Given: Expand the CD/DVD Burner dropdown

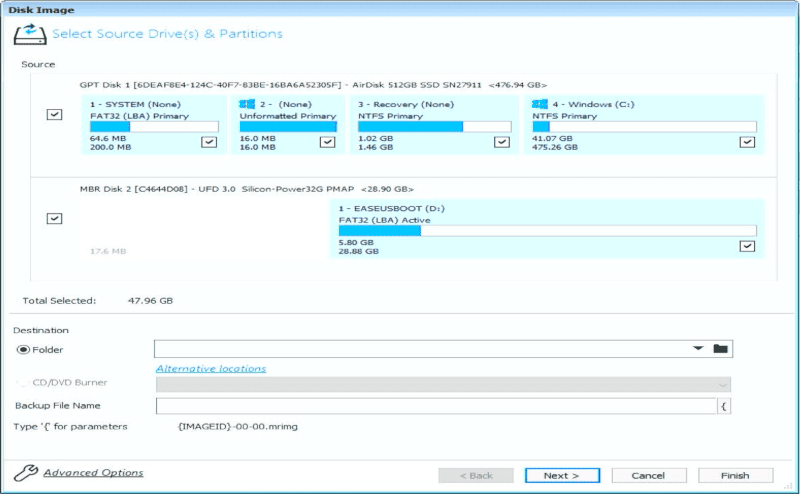Looking at the screenshot, I should (x=722, y=385).
